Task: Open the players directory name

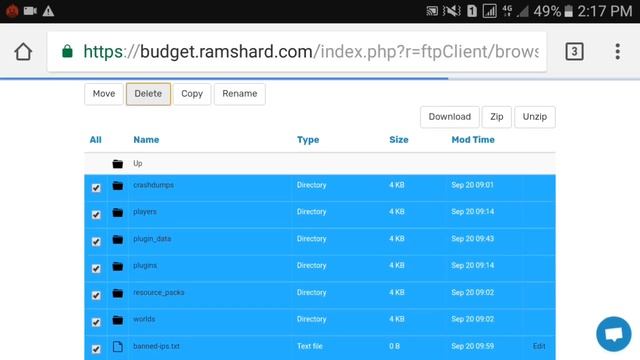Action: [144, 212]
